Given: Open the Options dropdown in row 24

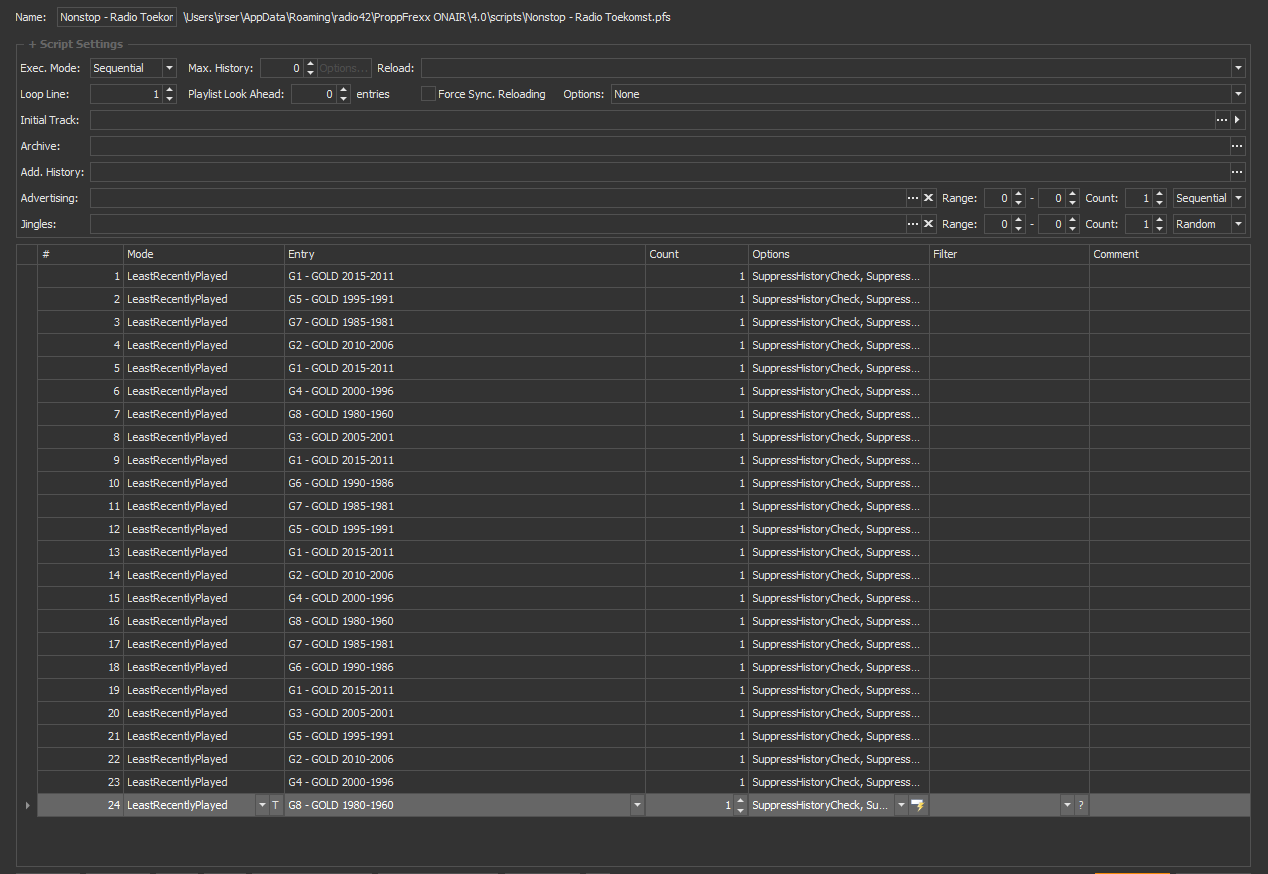Looking at the screenshot, I should pyautogui.click(x=901, y=805).
